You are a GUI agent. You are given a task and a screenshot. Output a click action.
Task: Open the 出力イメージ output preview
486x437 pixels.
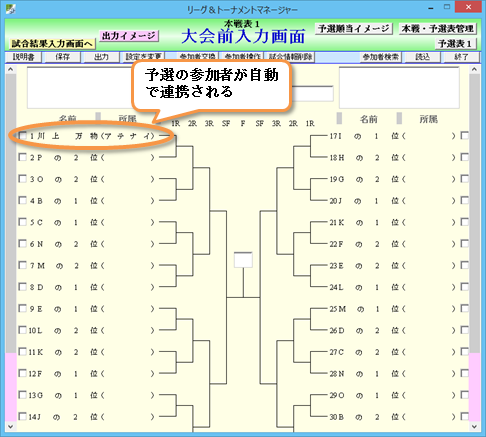tap(129, 36)
